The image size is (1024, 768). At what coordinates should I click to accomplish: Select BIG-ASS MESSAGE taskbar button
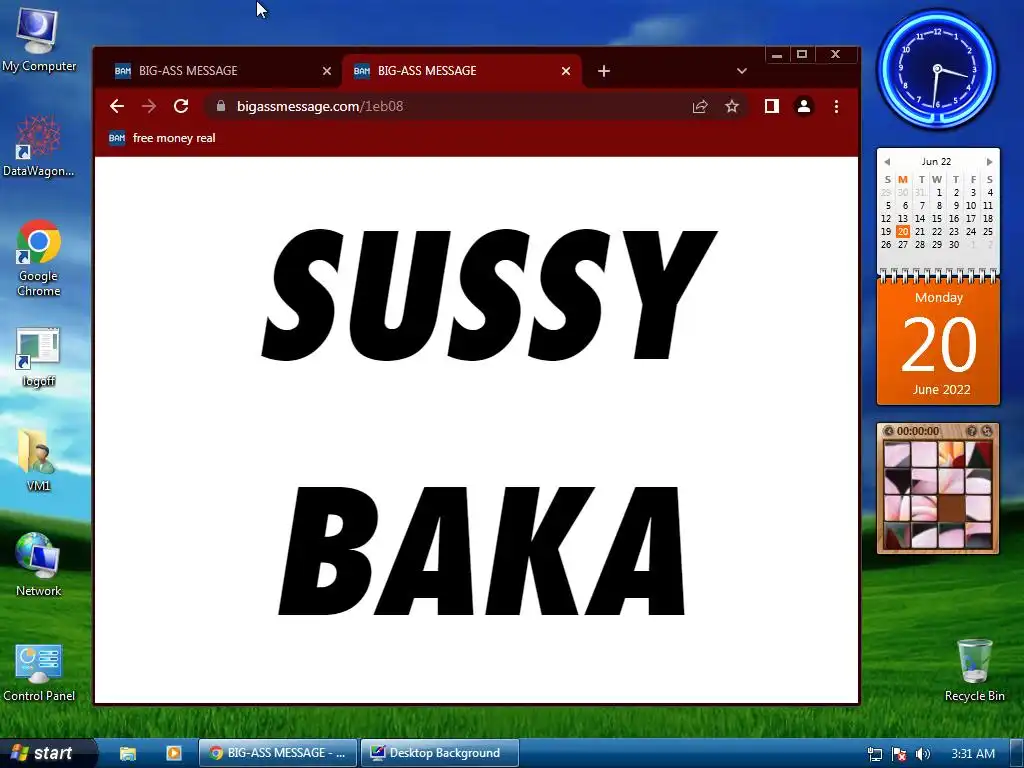click(x=278, y=753)
